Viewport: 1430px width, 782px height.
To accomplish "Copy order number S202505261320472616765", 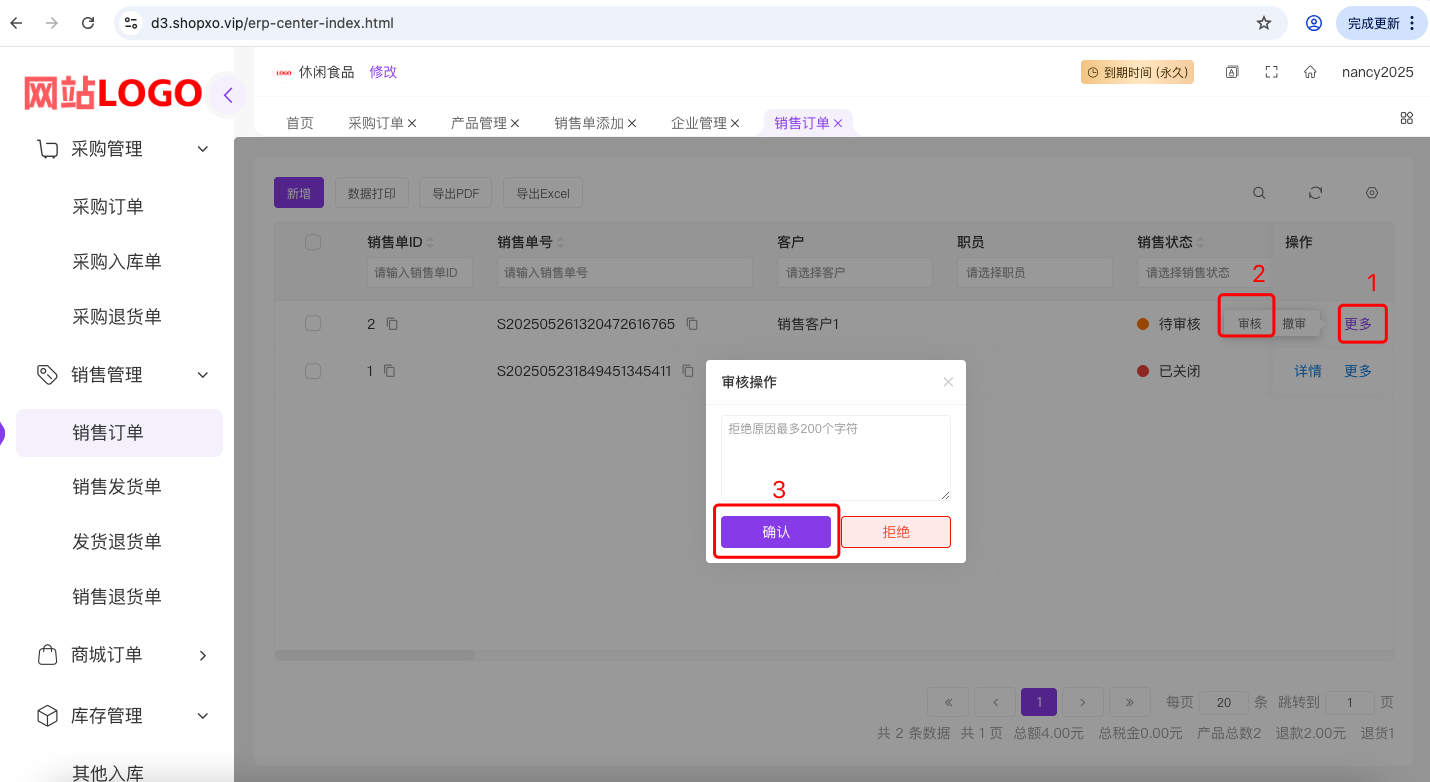I will click(x=692, y=324).
